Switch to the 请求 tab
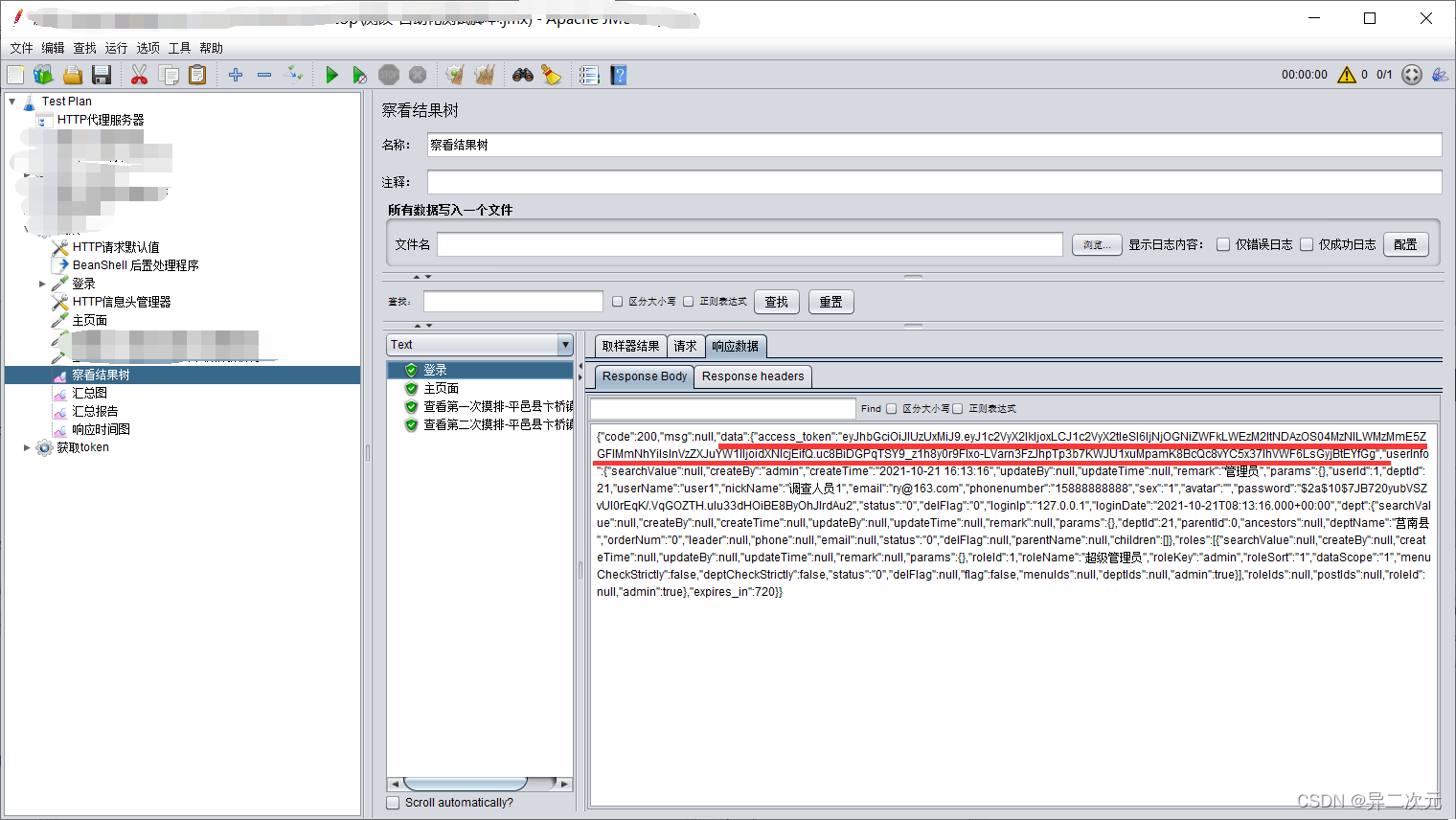The height and width of the screenshot is (820, 1456). 685,347
